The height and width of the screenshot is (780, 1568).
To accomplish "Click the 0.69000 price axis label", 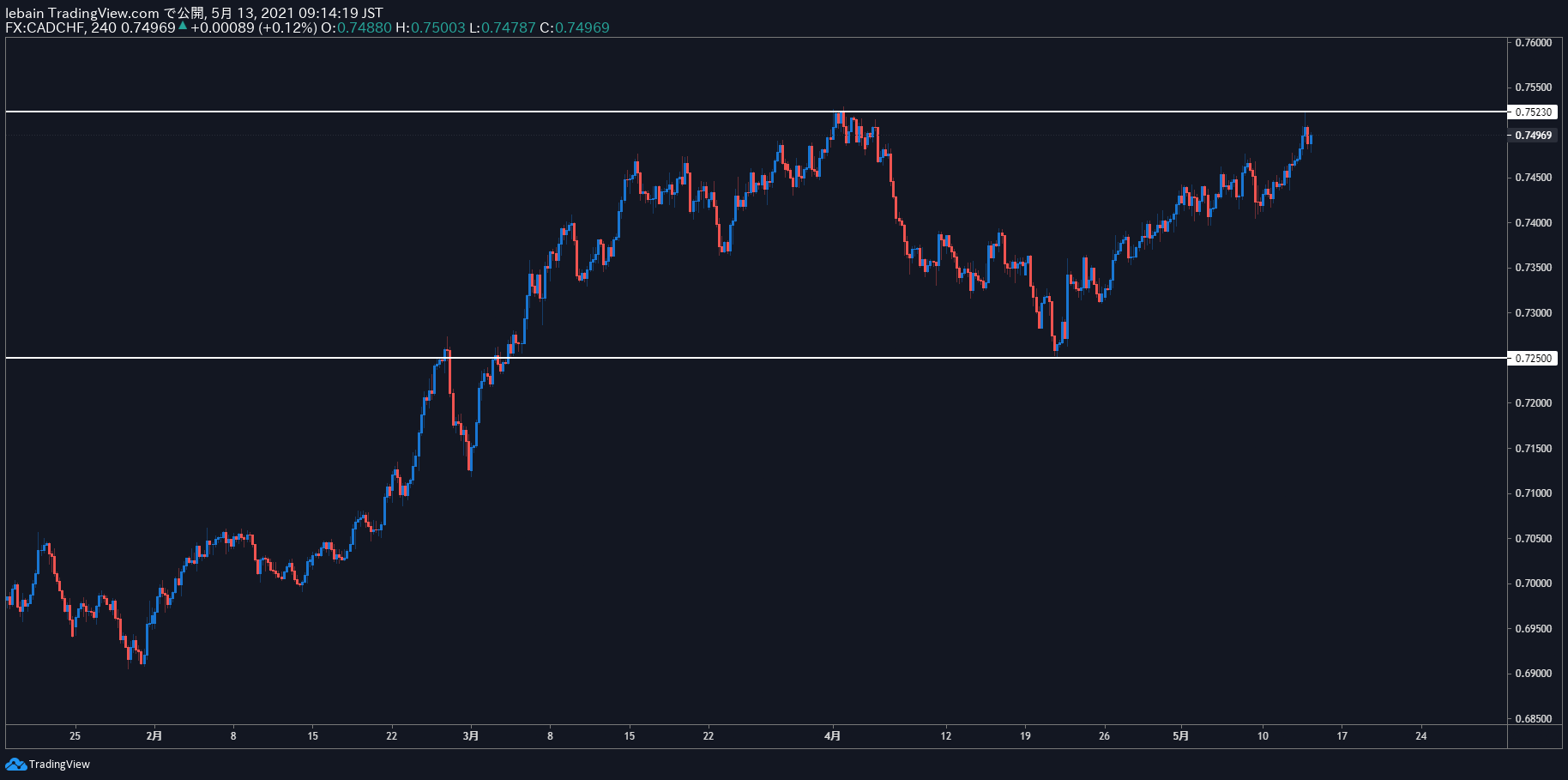I will point(1534,674).
